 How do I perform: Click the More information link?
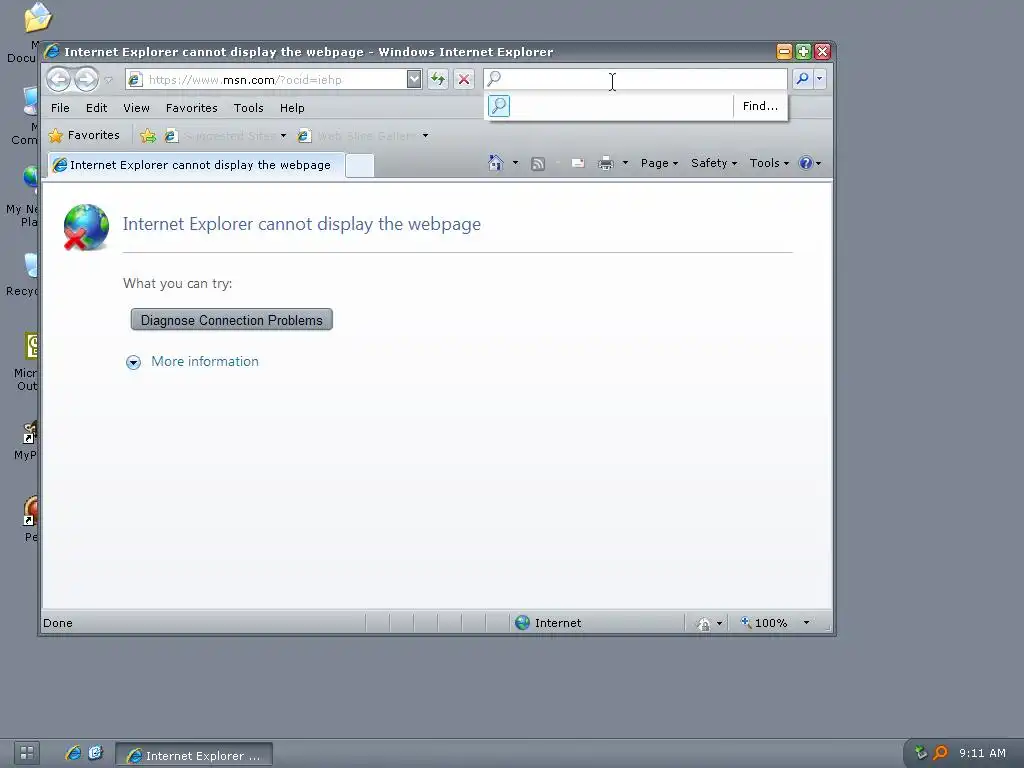point(204,362)
